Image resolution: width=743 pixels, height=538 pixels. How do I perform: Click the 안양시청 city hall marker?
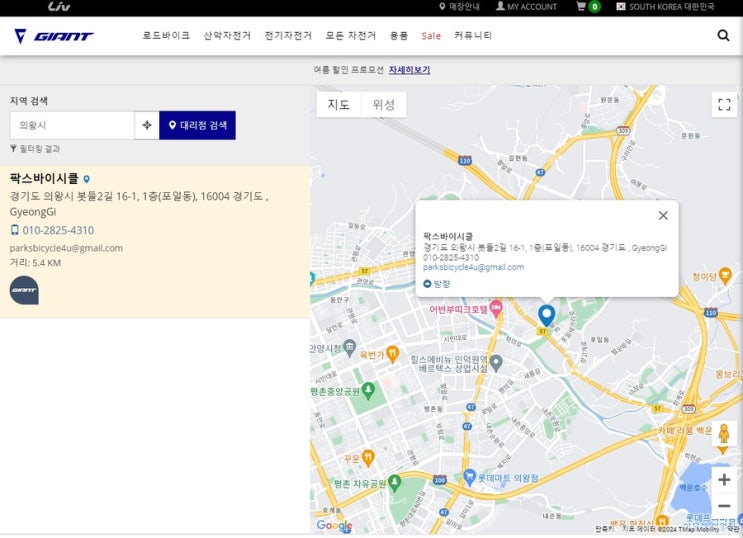tap(350, 348)
